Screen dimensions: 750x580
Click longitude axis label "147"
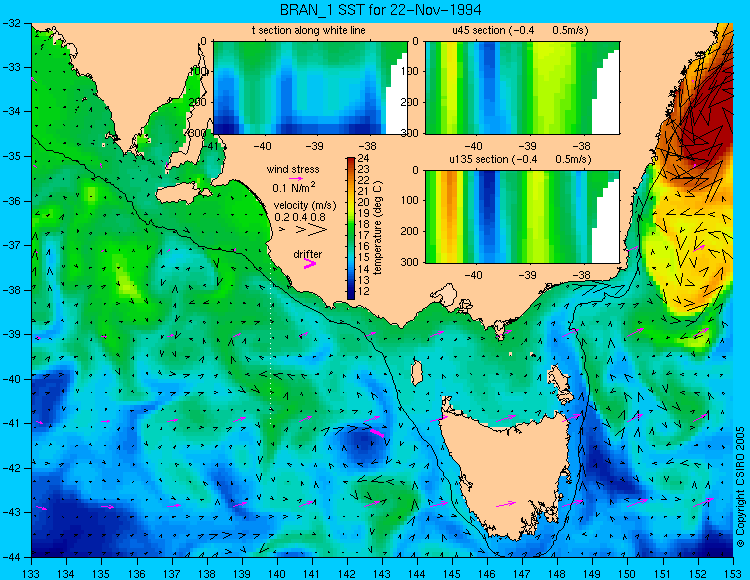(x=522, y=574)
